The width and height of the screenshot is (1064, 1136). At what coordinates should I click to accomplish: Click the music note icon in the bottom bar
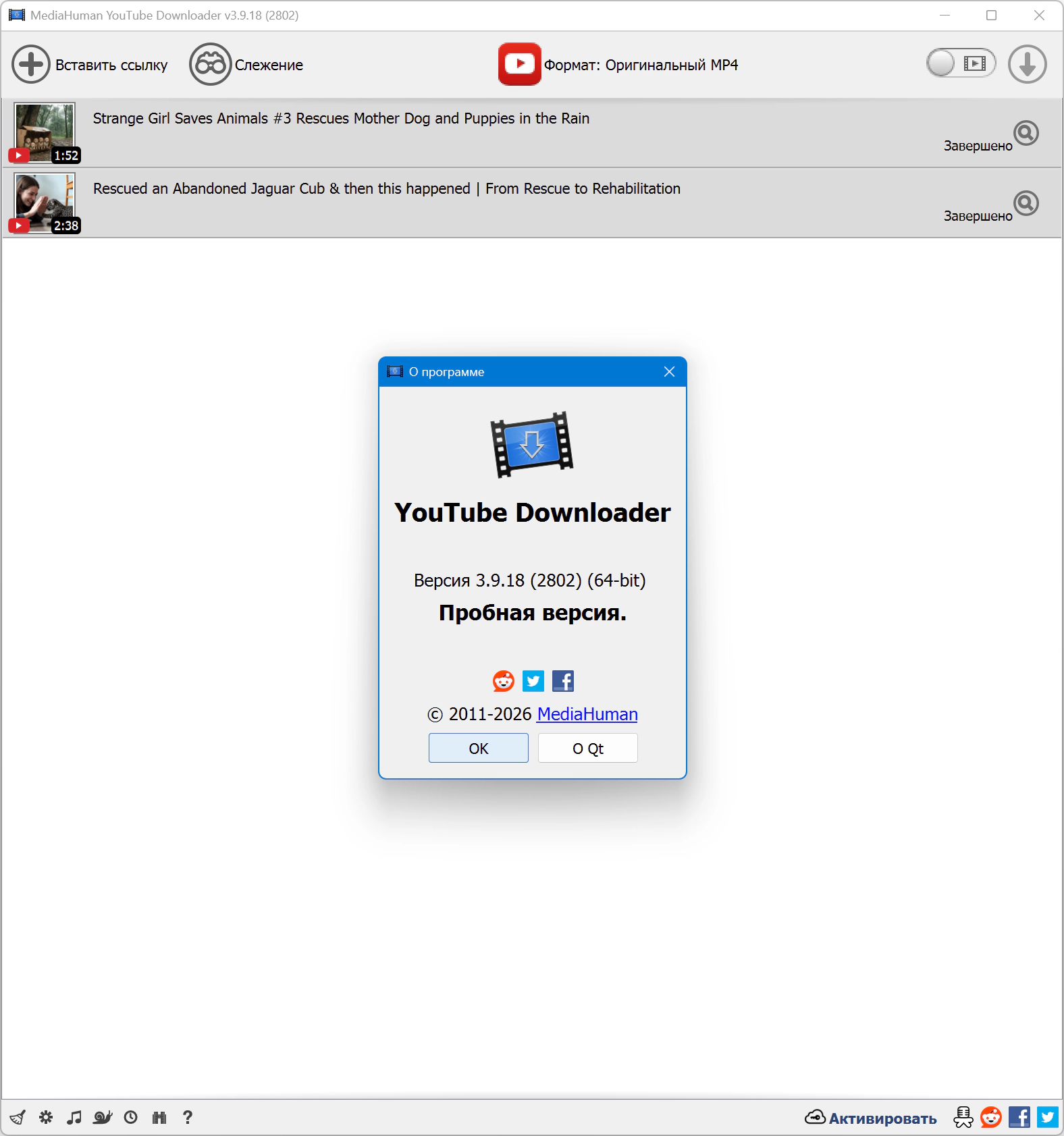74,1118
